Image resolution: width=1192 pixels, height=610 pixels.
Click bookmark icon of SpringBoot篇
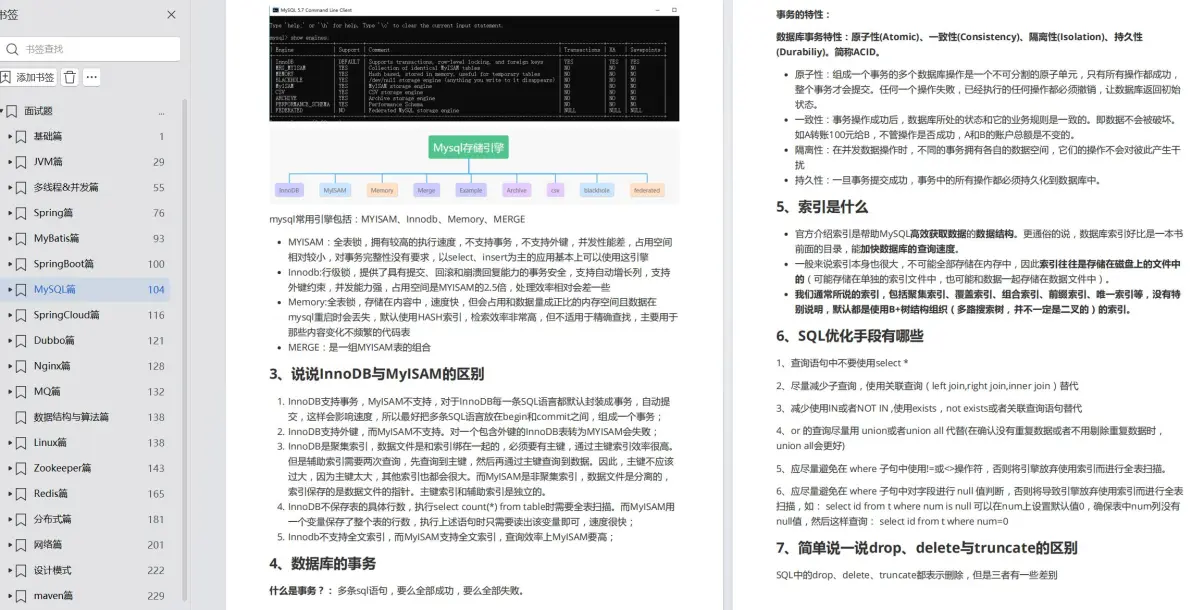point(21,264)
